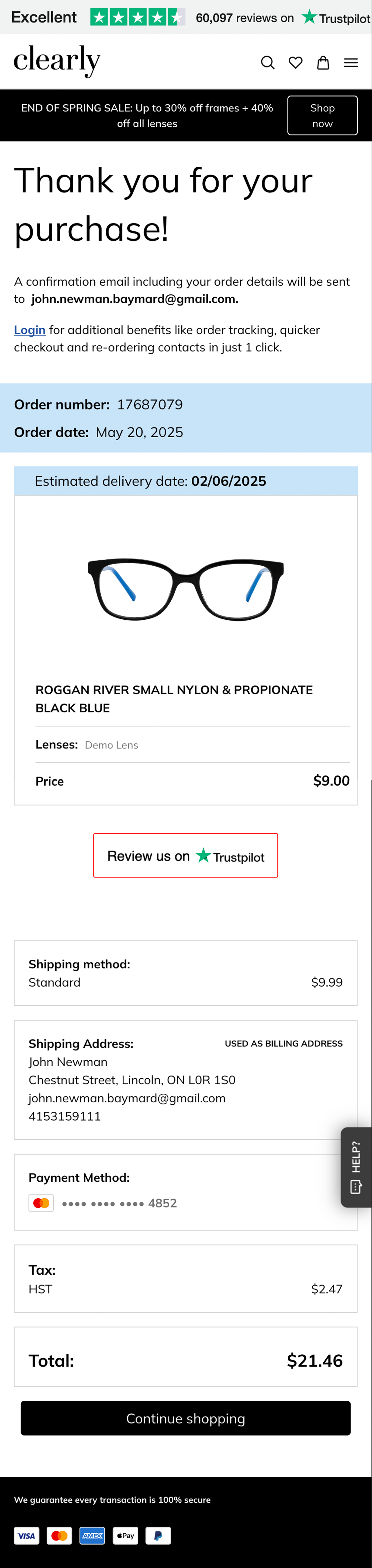Click the Mastercard icon in footer
The width and height of the screenshot is (372, 1568).
pos(60,1535)
